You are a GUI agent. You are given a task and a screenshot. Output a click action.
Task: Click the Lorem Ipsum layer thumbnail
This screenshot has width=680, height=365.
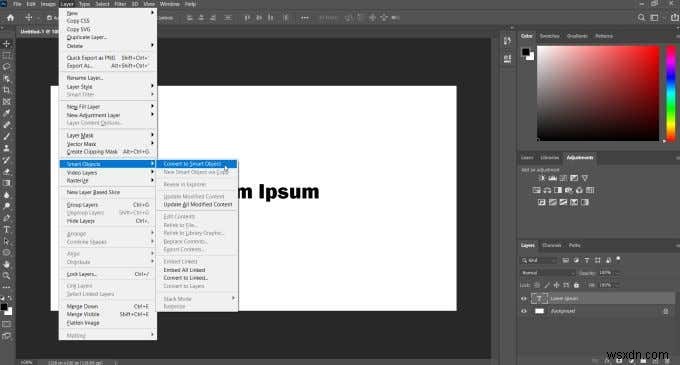coord(539,298)
